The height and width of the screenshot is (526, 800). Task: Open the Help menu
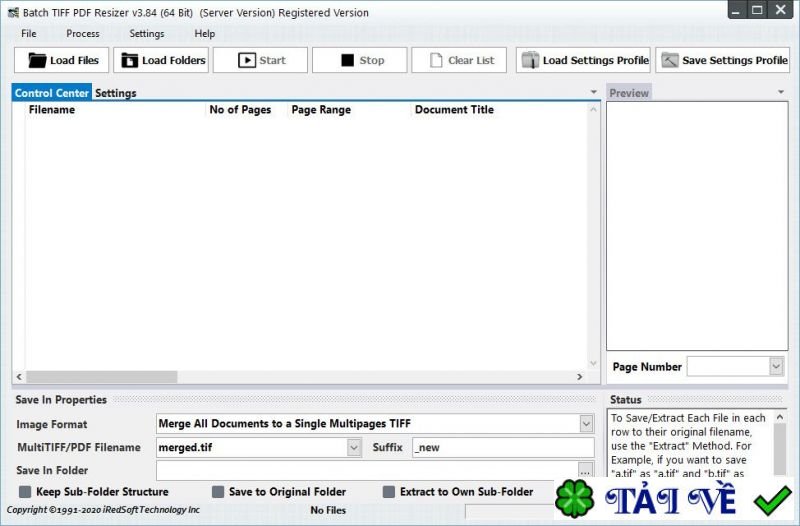click(x=205, y=34)
